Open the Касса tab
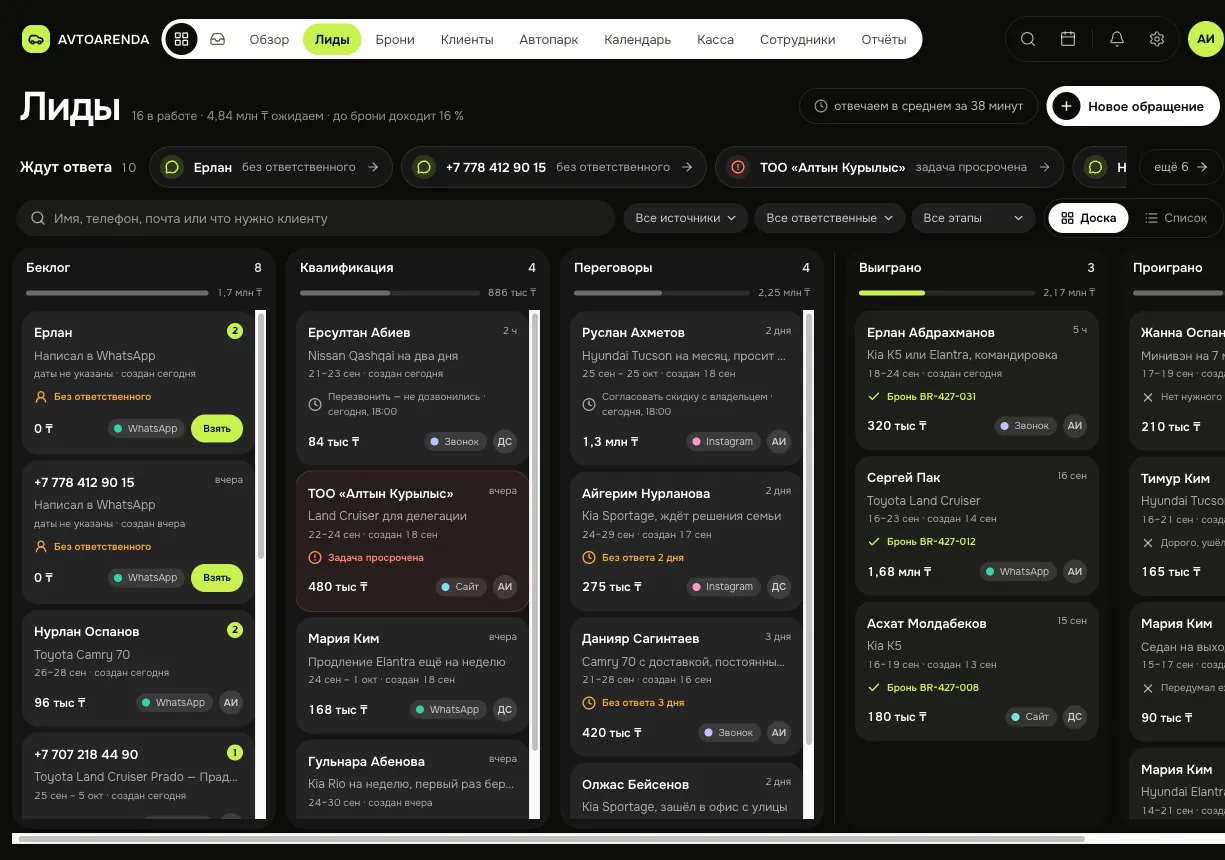 (715, 40)
